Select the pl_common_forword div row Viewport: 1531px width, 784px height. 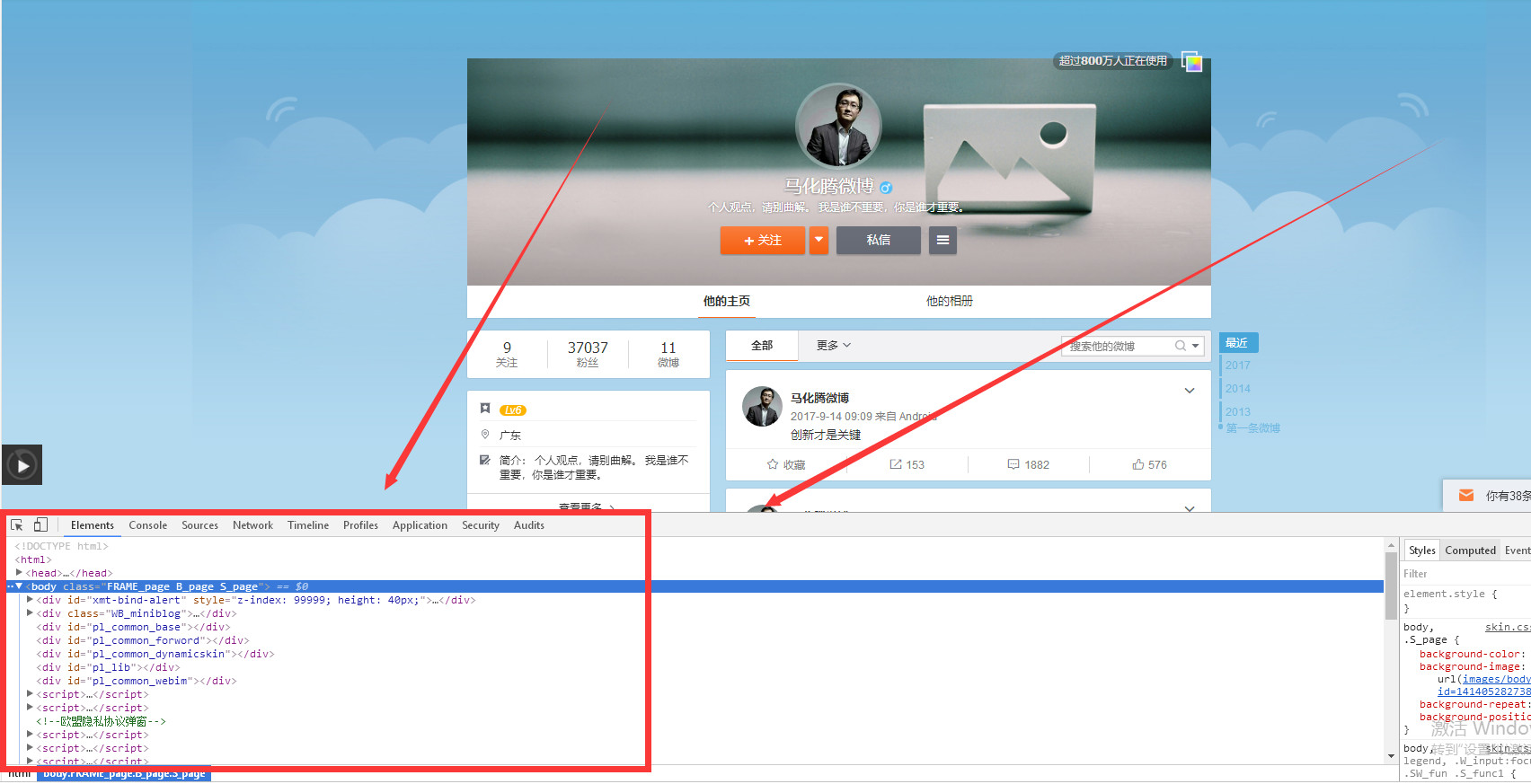(x=143, y=640)
